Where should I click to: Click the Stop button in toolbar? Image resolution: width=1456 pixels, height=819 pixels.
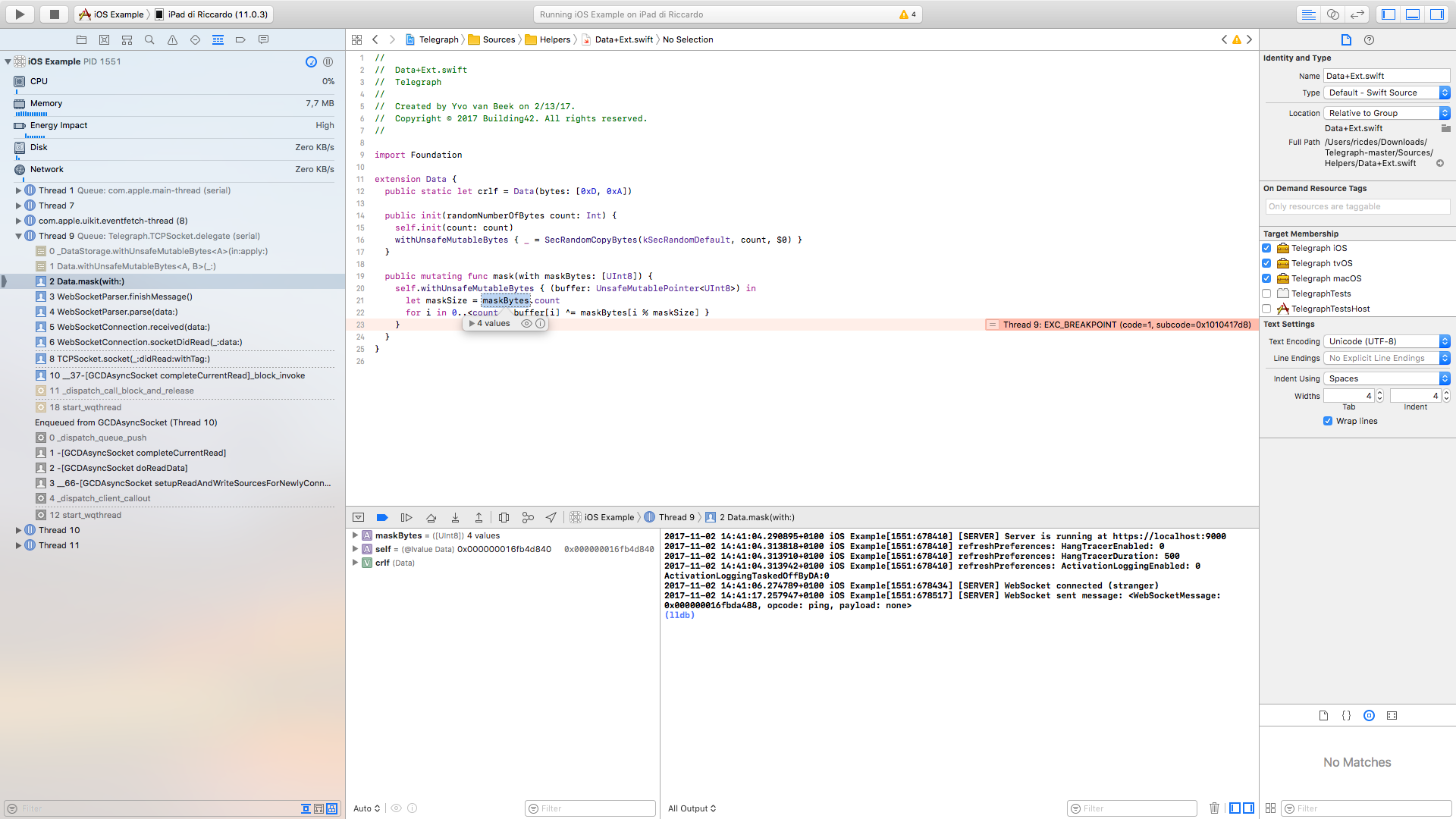pos(54,14)
